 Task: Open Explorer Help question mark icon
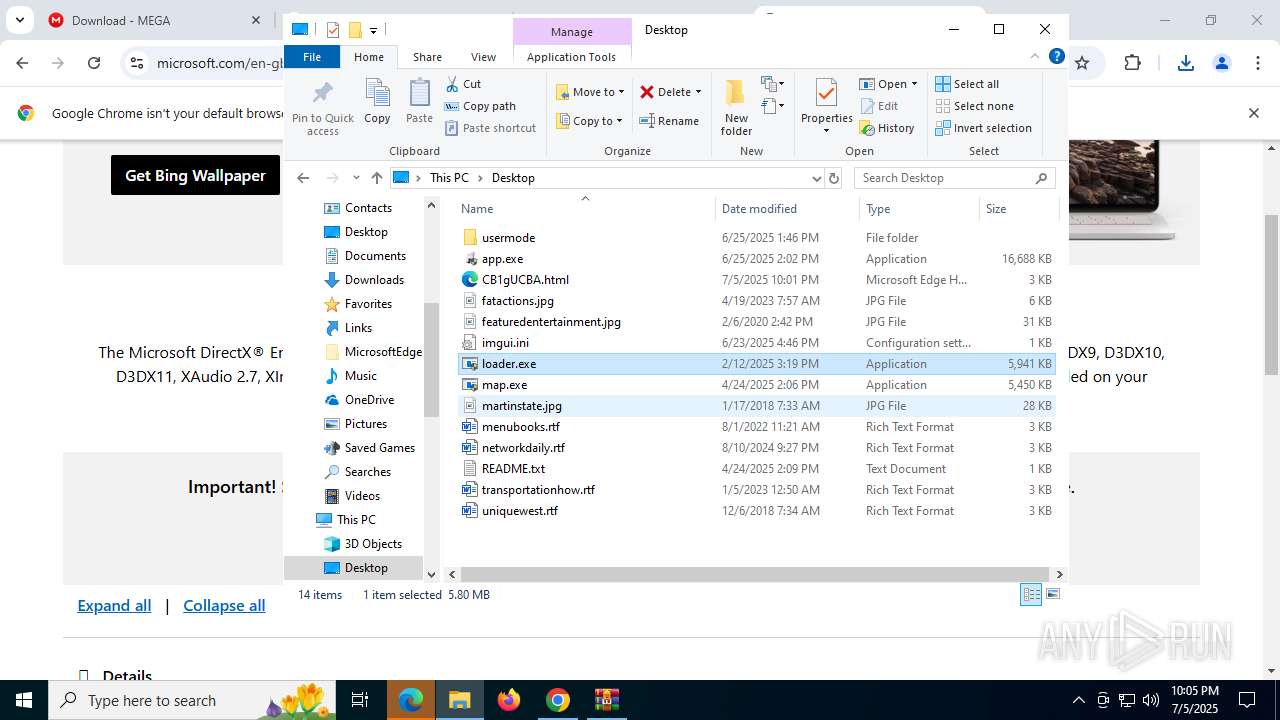click(x=1056, y=57)
